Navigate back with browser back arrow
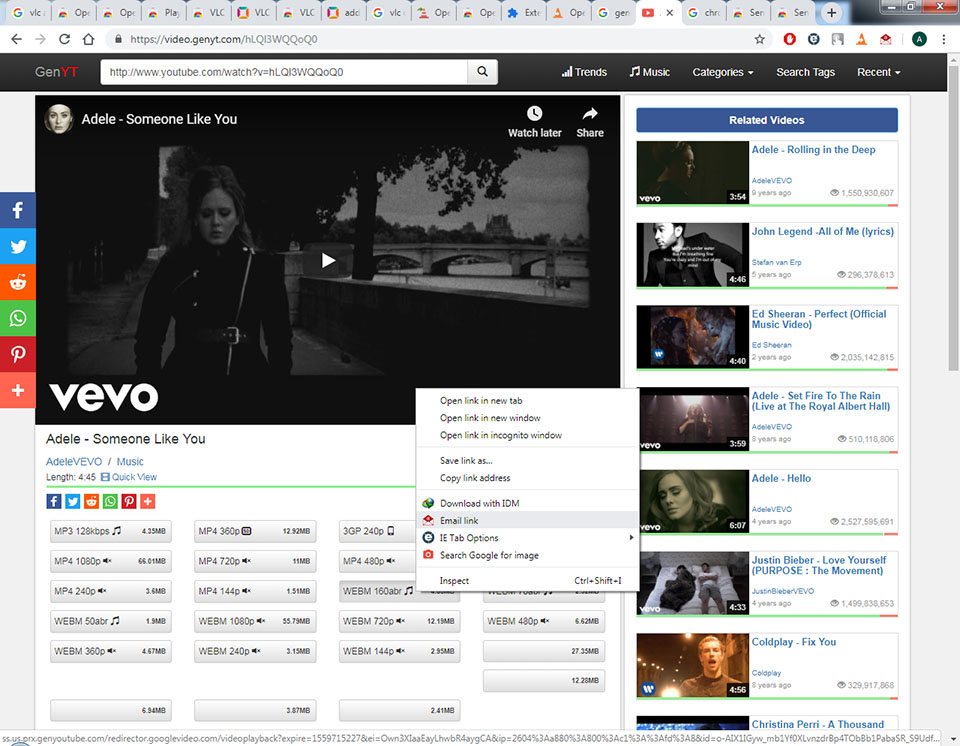This screenshot has height=746, width=960. (x=17, y=39)
